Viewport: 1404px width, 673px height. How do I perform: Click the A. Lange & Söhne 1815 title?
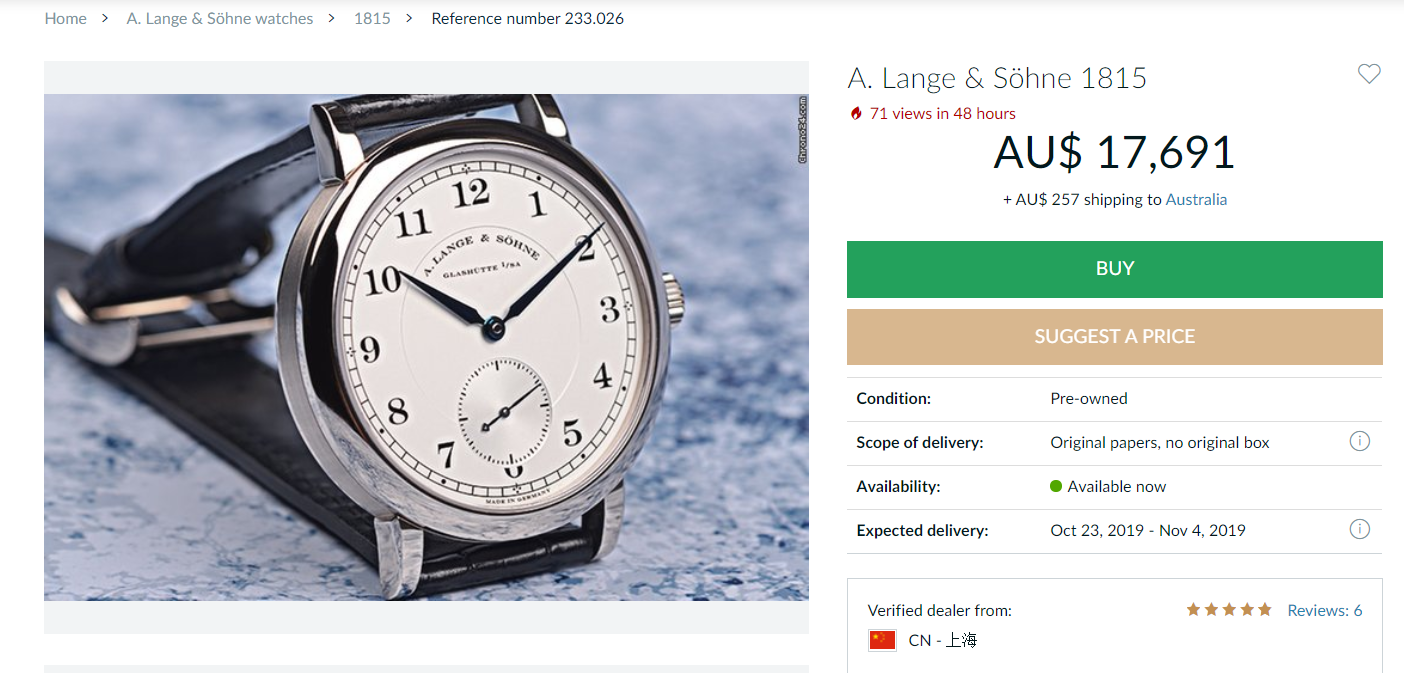tap(997, 78)
